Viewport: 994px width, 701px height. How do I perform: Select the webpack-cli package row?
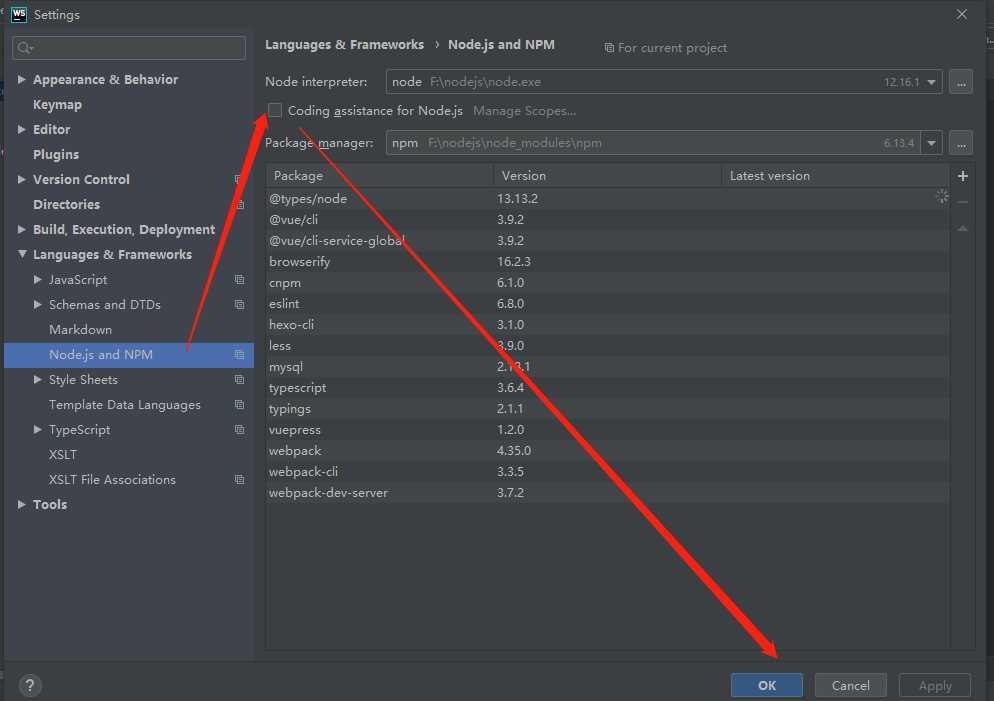607,472
